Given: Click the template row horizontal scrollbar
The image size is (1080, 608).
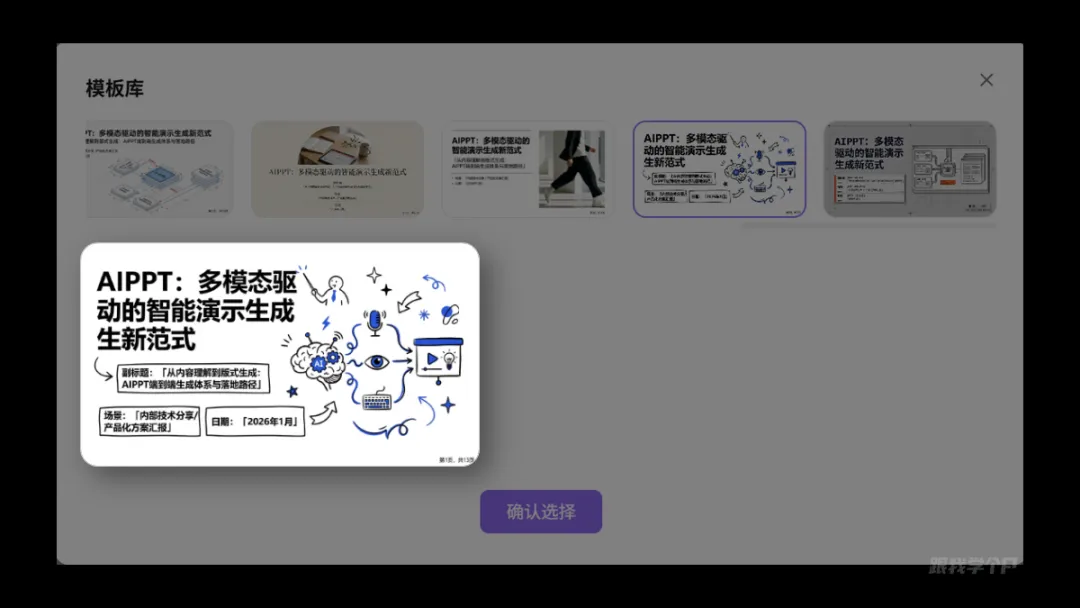Looking at the screenshot, I should point(869,225).
